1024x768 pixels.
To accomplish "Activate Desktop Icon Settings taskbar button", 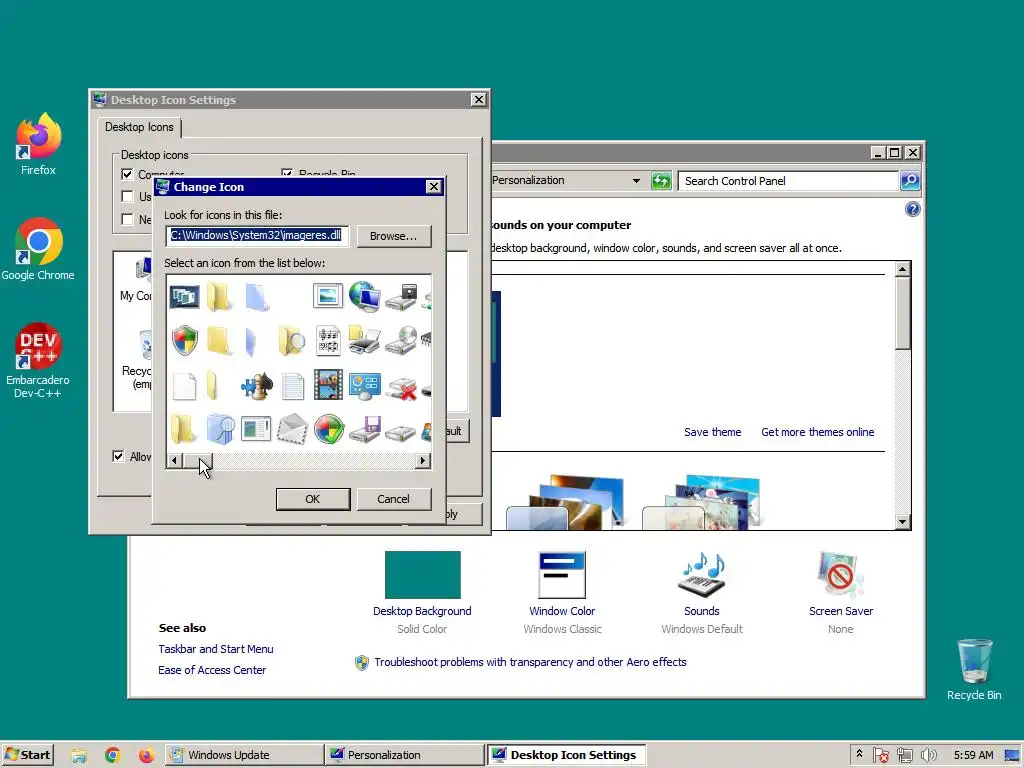I will [x=567, y=755].
